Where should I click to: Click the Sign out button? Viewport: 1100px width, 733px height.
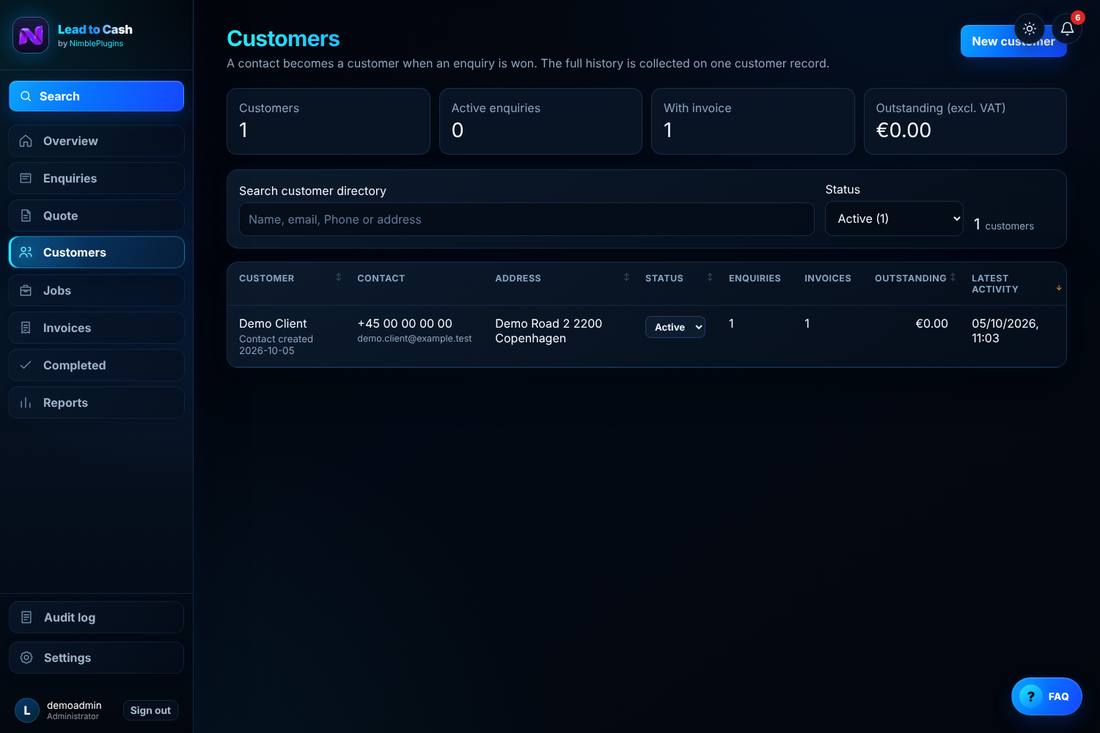150,710
